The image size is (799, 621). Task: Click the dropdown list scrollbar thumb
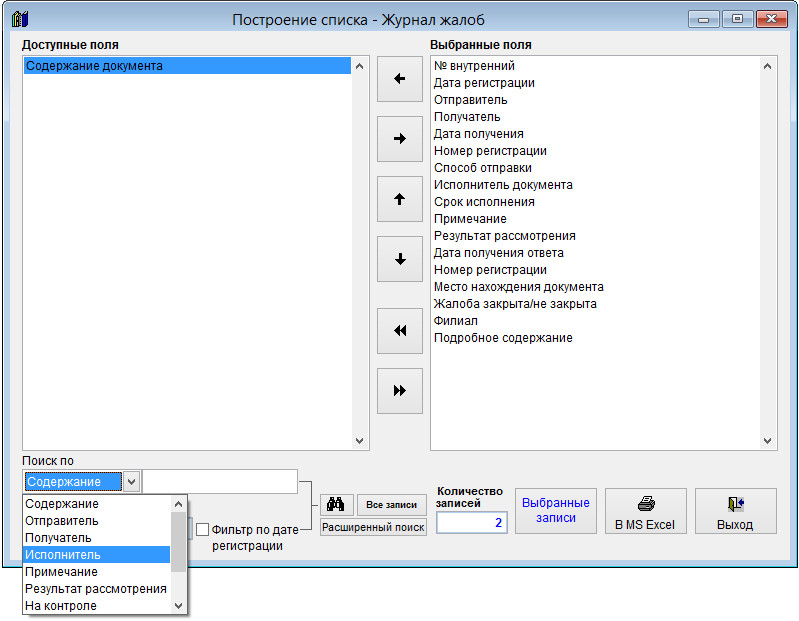tap(178, 542)
